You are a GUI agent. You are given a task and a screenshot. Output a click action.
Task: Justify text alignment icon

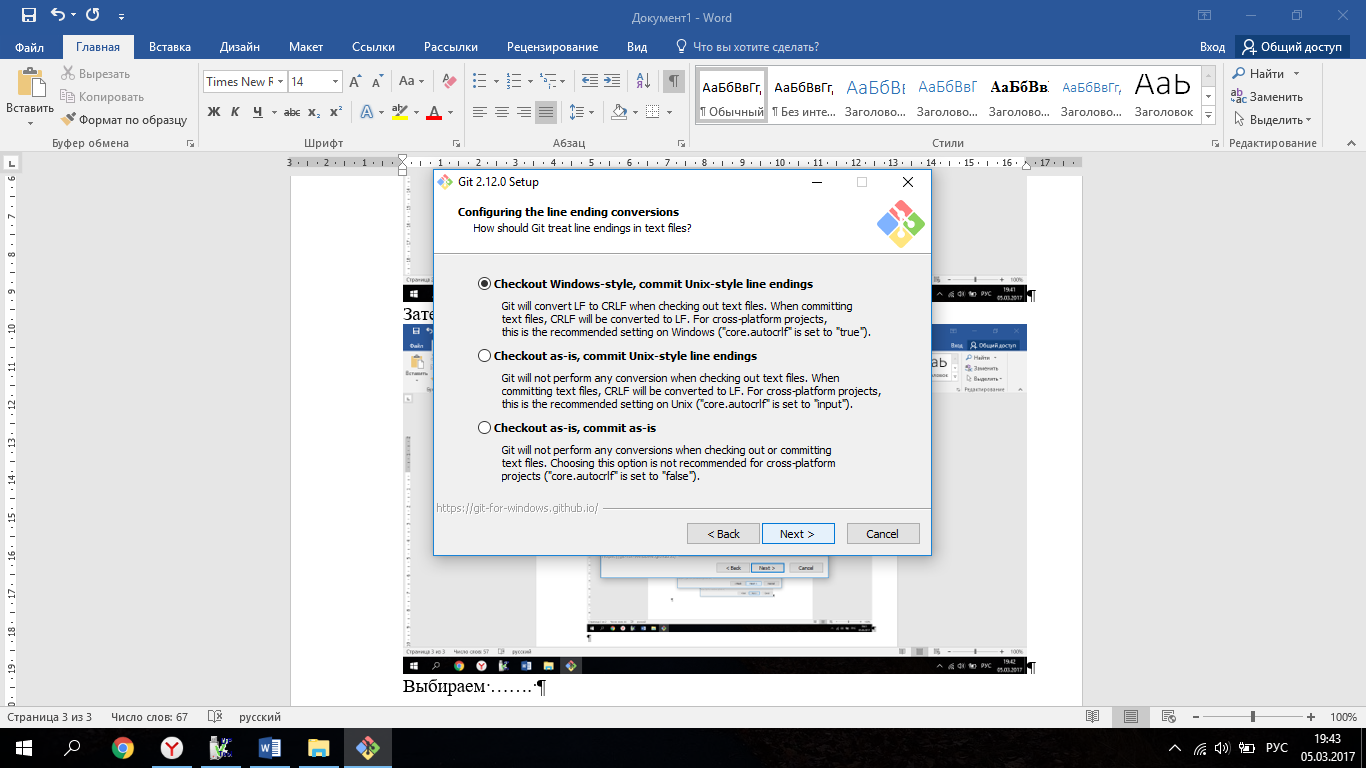click(545, 112)
